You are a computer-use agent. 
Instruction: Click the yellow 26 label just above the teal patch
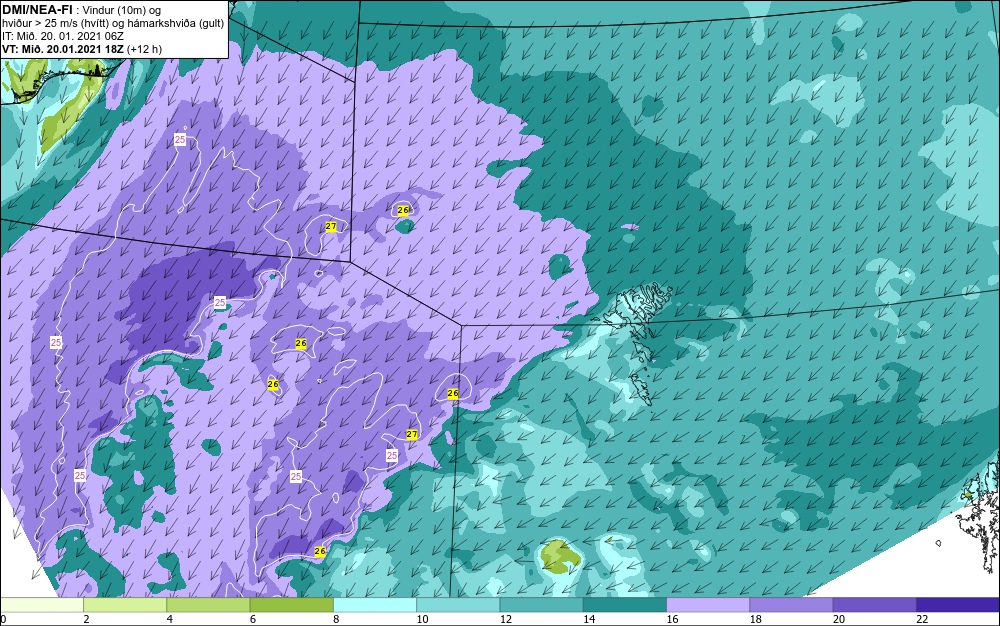tap(402, 210)
